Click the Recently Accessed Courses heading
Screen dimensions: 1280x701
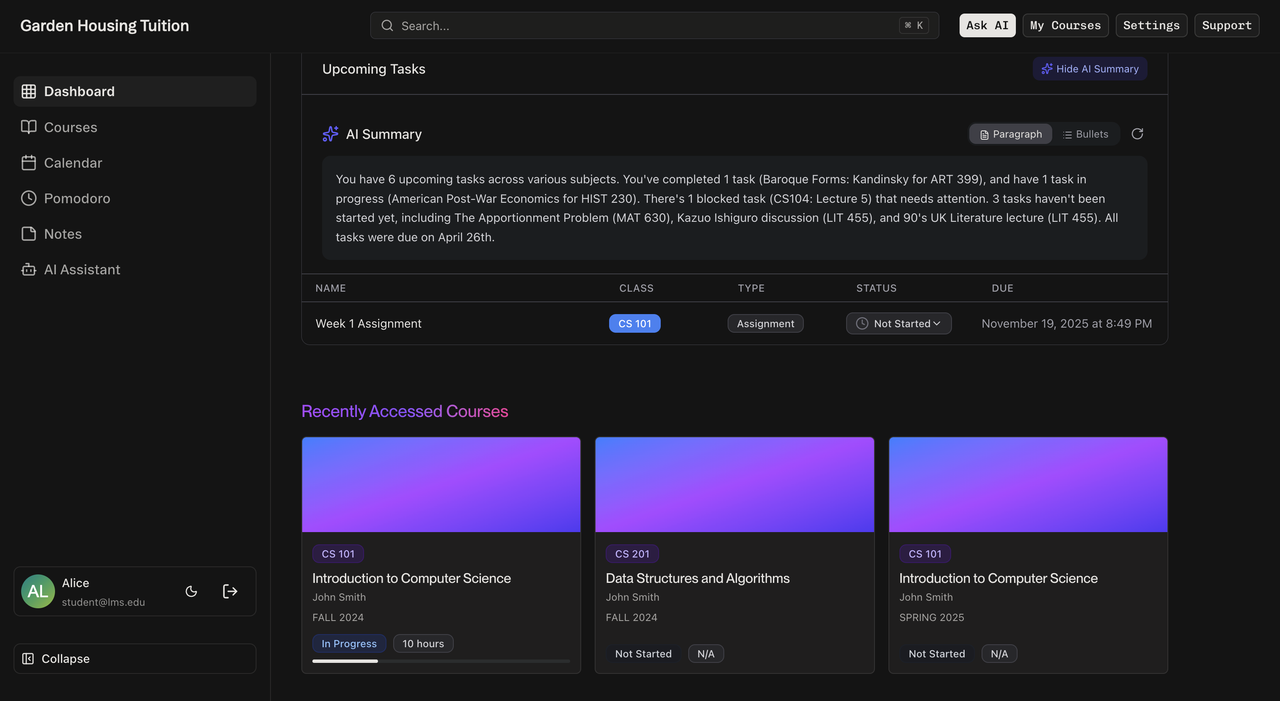tap(405, 411)
